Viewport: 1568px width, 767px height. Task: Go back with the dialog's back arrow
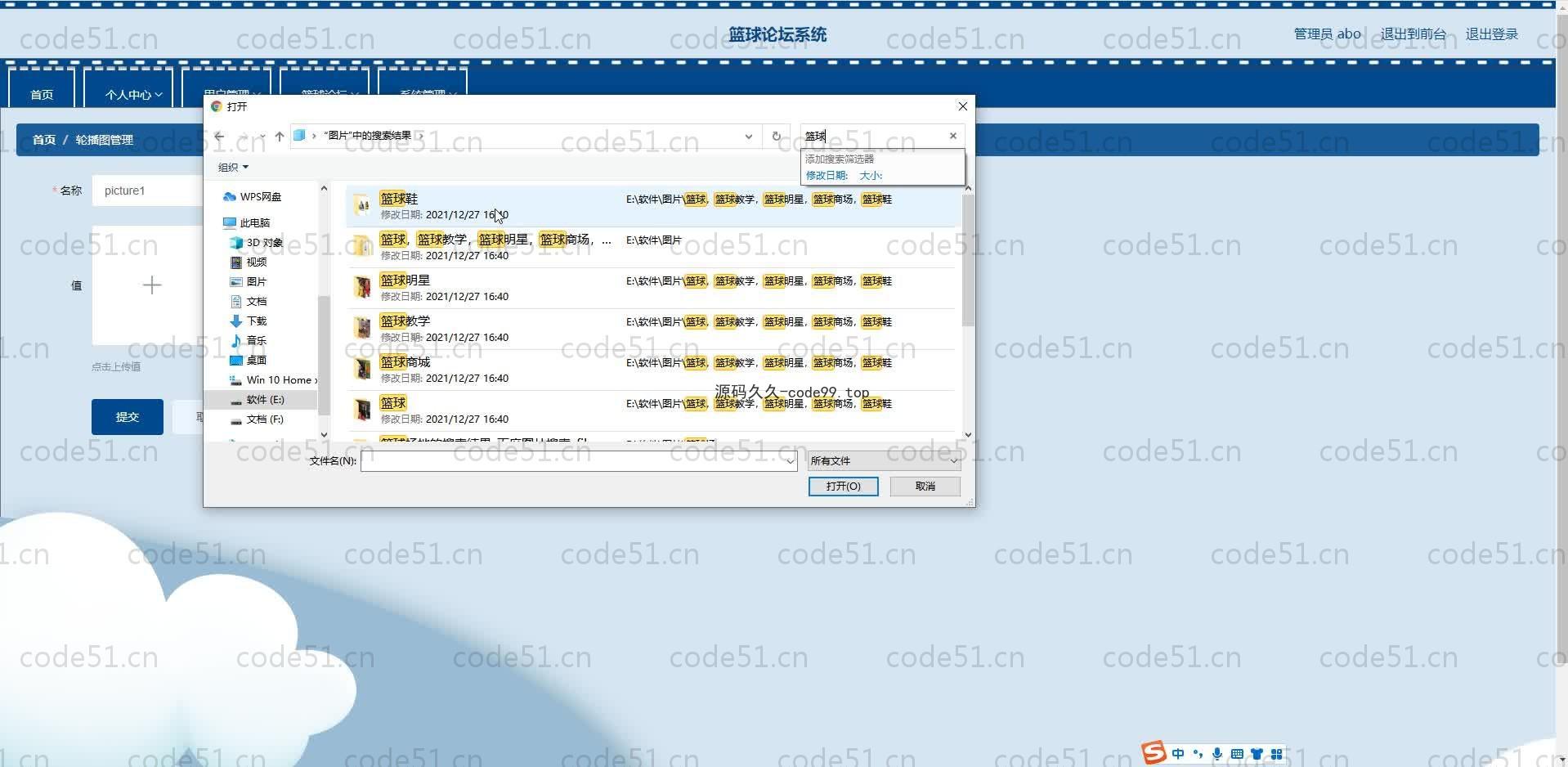click(x=219, y=137)
